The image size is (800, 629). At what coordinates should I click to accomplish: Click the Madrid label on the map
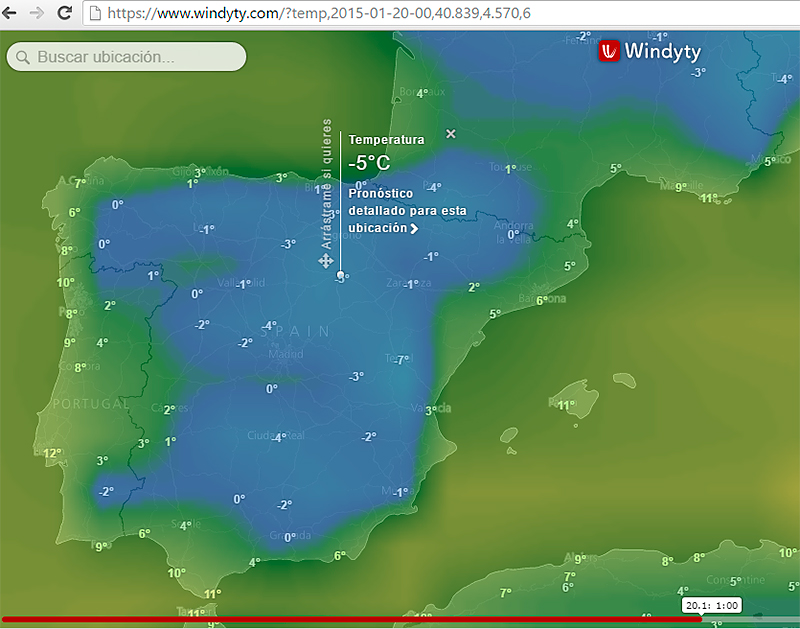[x=284, y=354]
